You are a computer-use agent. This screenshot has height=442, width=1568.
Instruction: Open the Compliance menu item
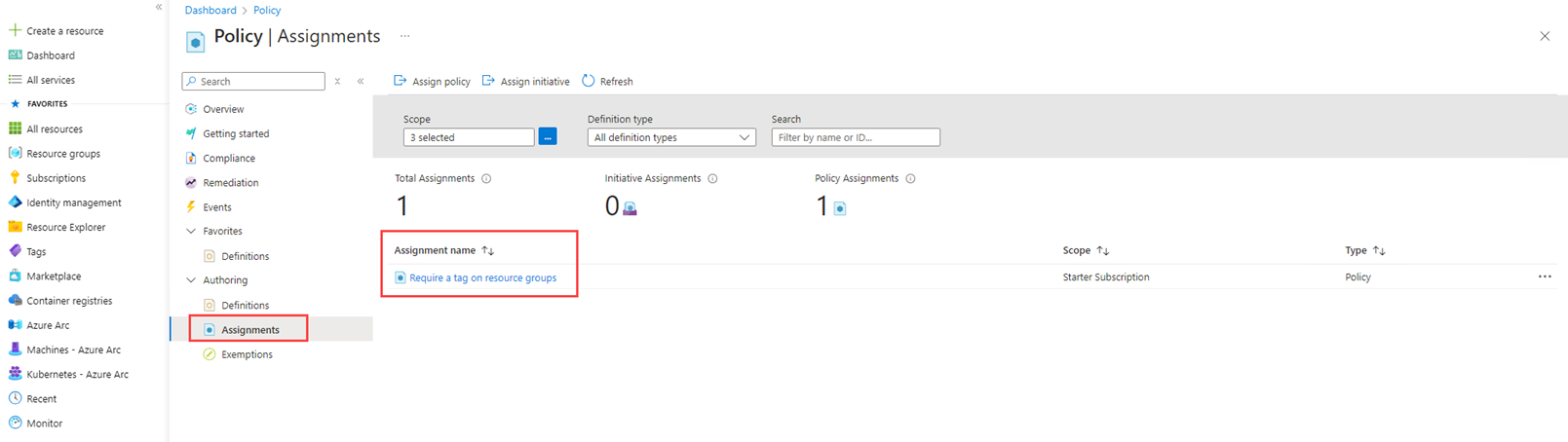pyautogui.click(x=229, y=158)
